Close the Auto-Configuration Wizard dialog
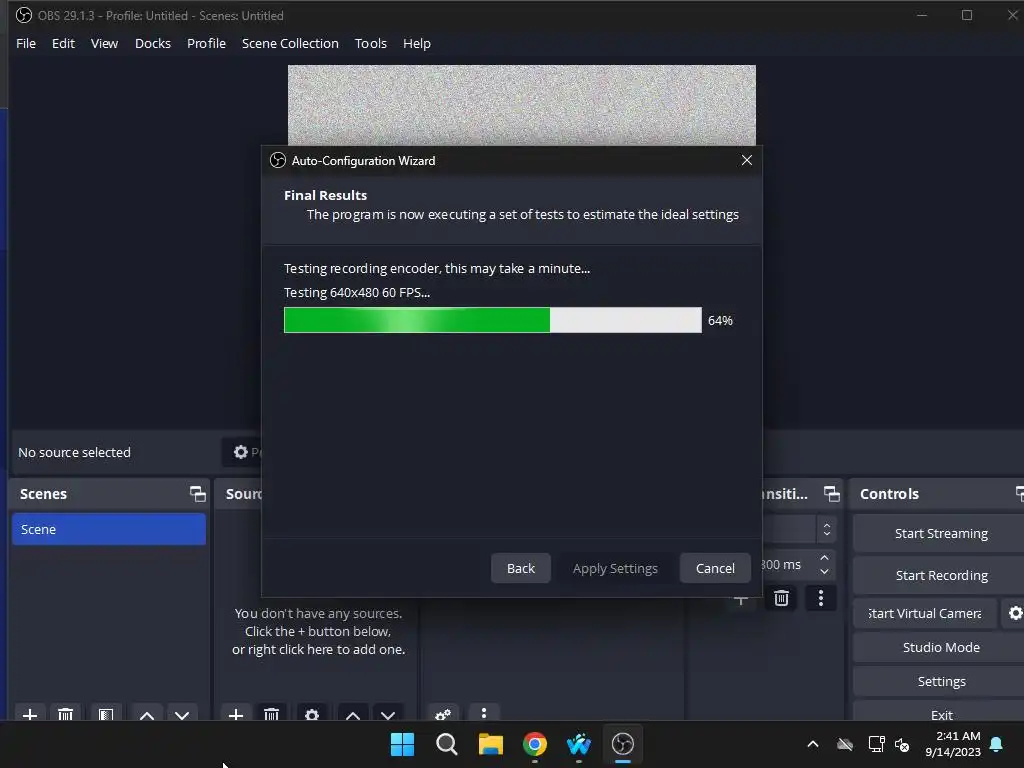The image size is (1024, 768). [746, 160]
